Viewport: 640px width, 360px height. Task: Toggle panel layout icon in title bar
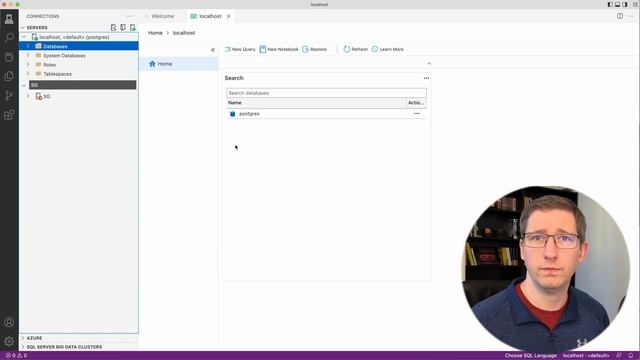click(x=618, y=4)
